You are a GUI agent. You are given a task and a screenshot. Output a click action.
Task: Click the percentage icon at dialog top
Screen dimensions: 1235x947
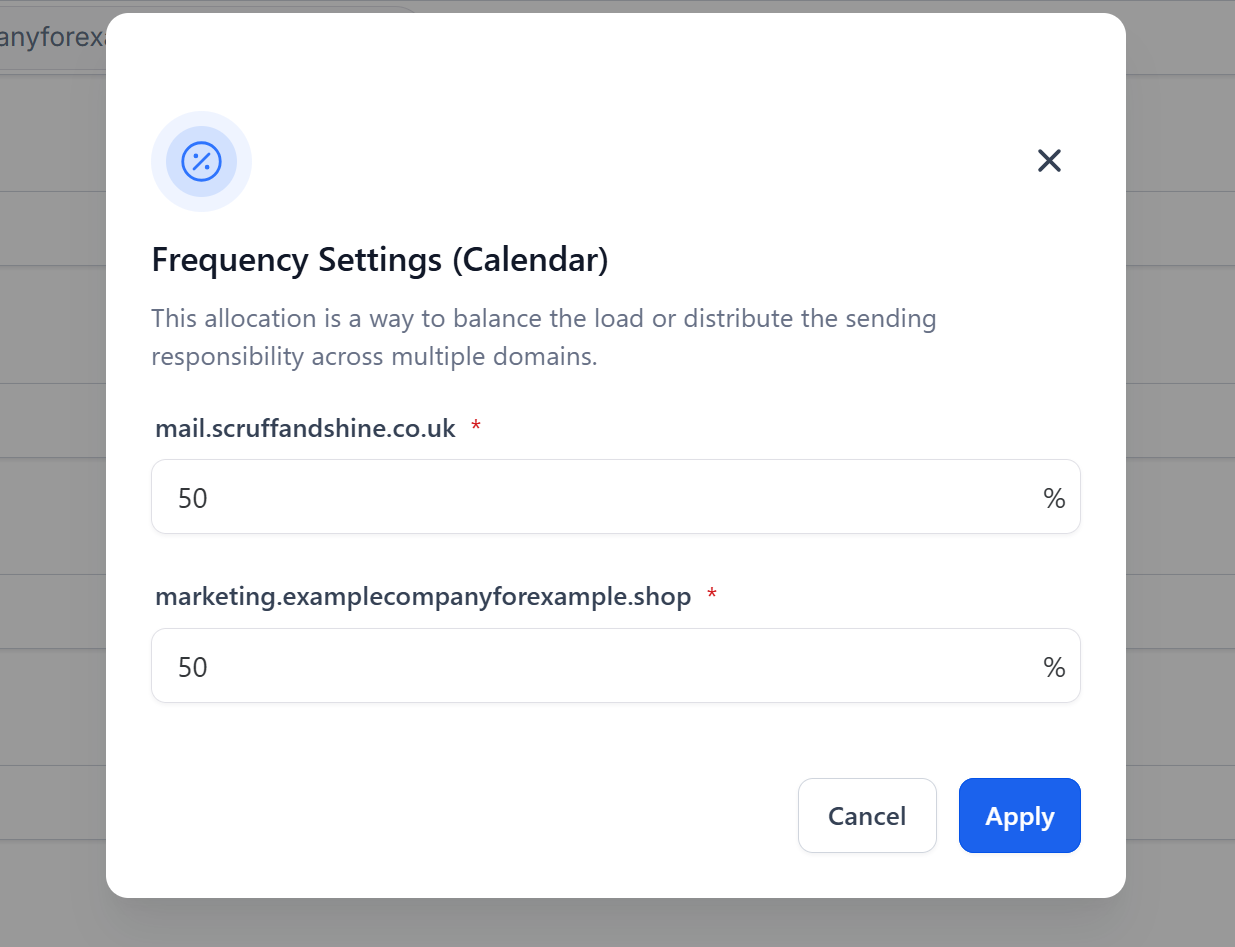click(201, 161)
